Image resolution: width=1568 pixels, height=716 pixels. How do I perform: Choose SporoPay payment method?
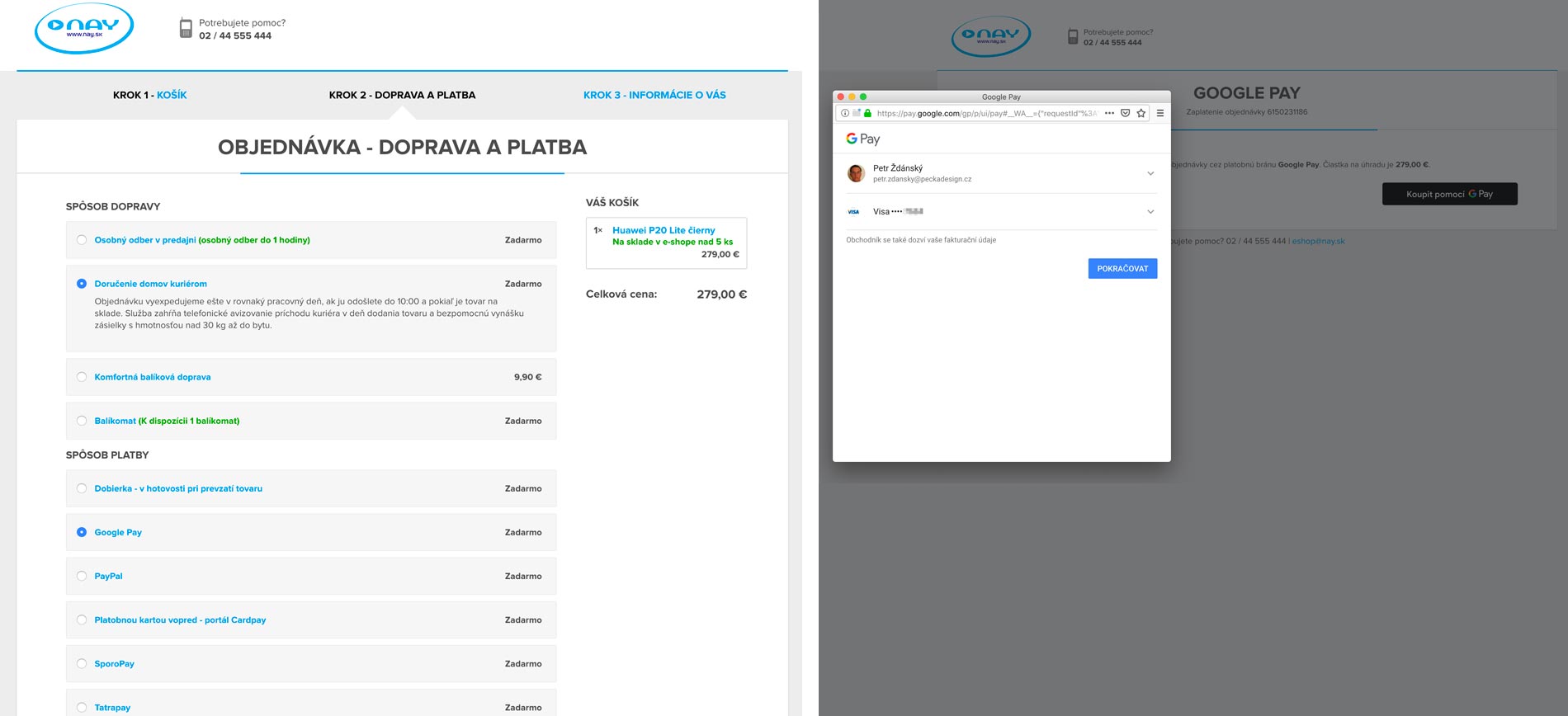pos(82,663)
